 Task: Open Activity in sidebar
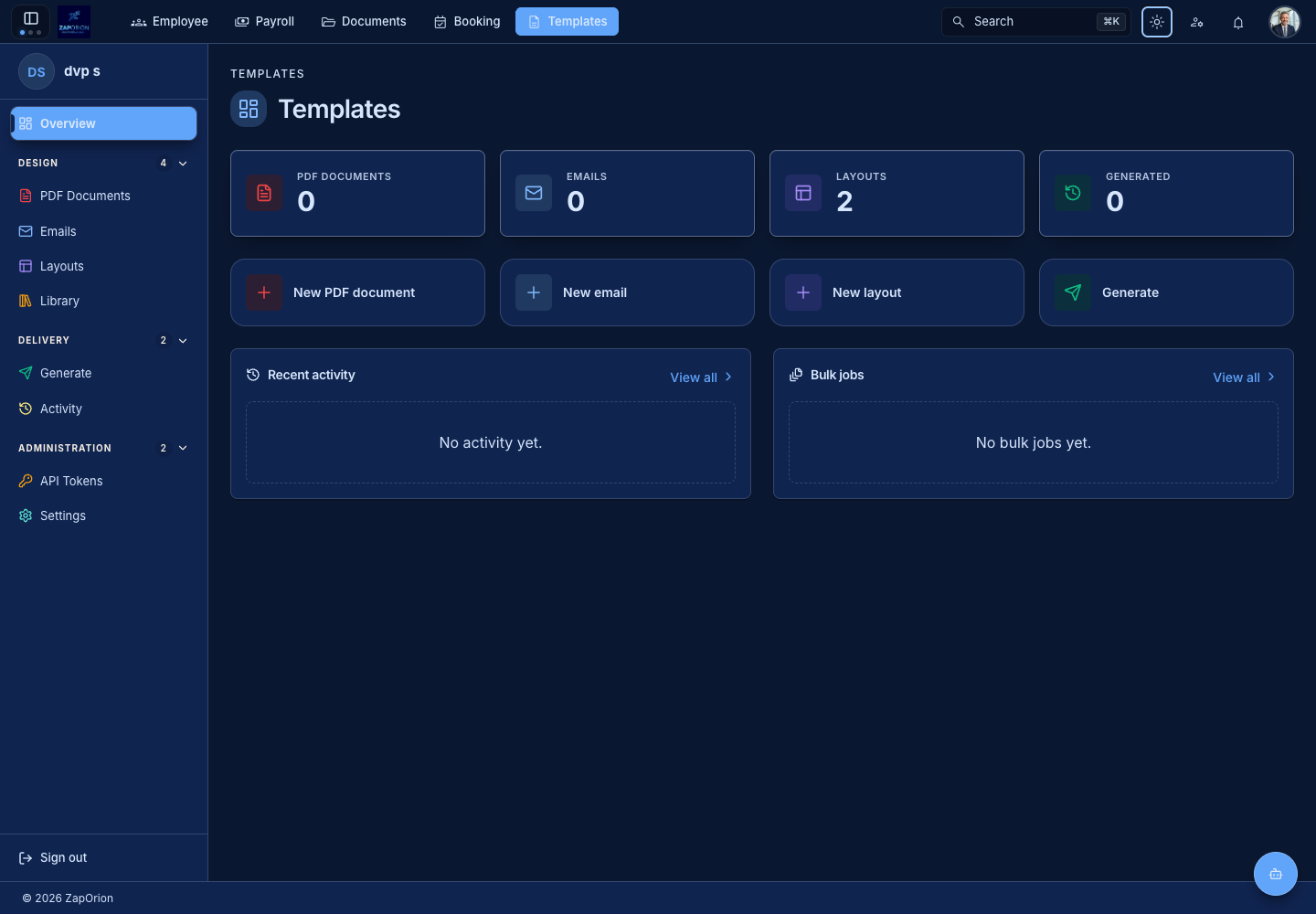click(x=103, y=409)
